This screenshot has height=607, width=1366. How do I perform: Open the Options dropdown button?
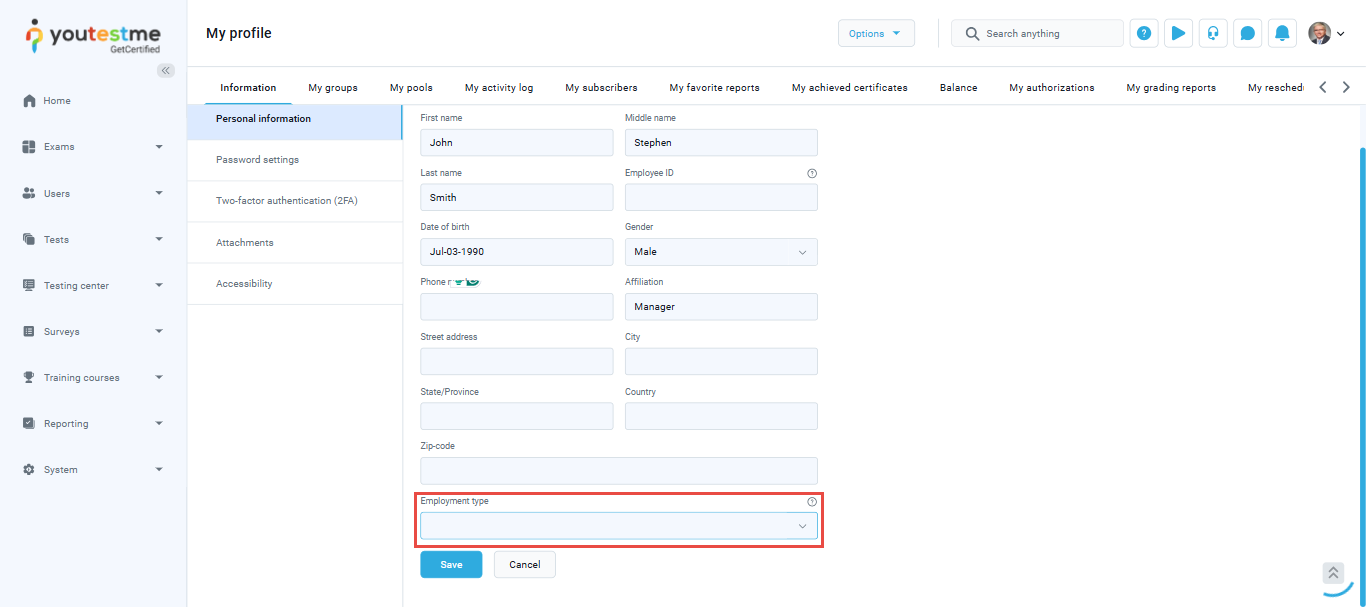tap(876, 33)
